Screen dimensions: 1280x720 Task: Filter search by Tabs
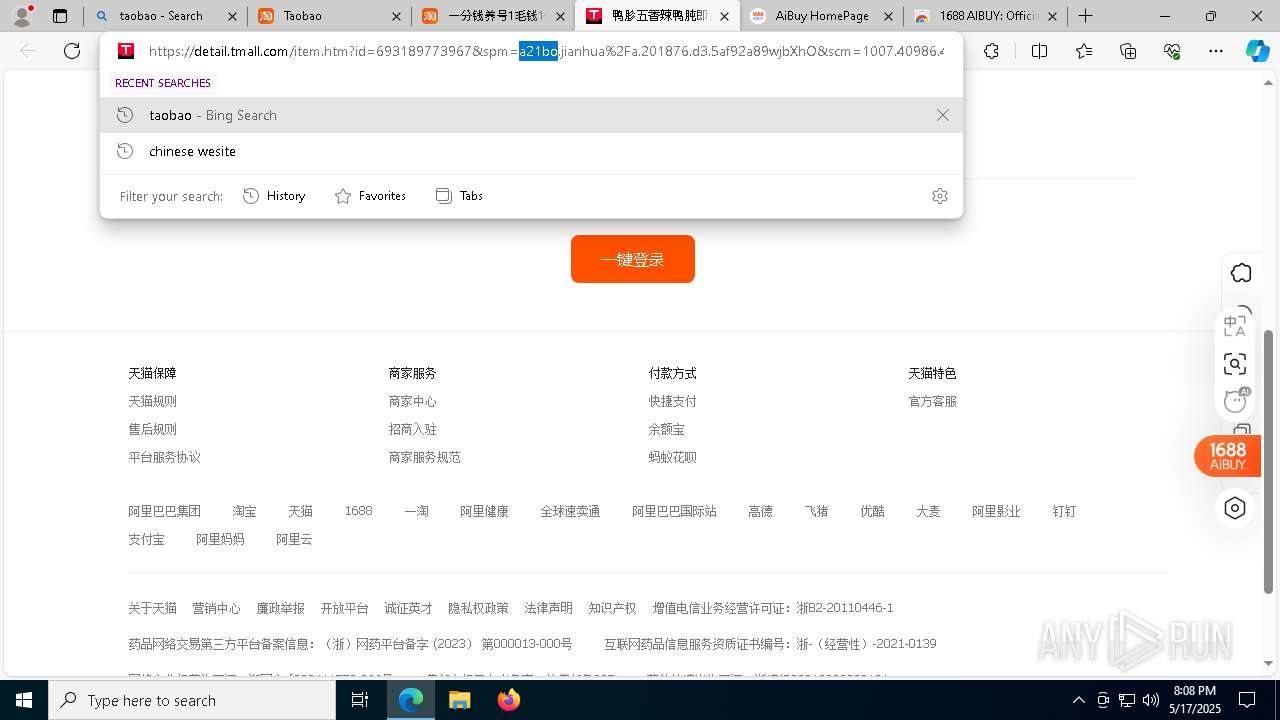[x=459, y=196]
